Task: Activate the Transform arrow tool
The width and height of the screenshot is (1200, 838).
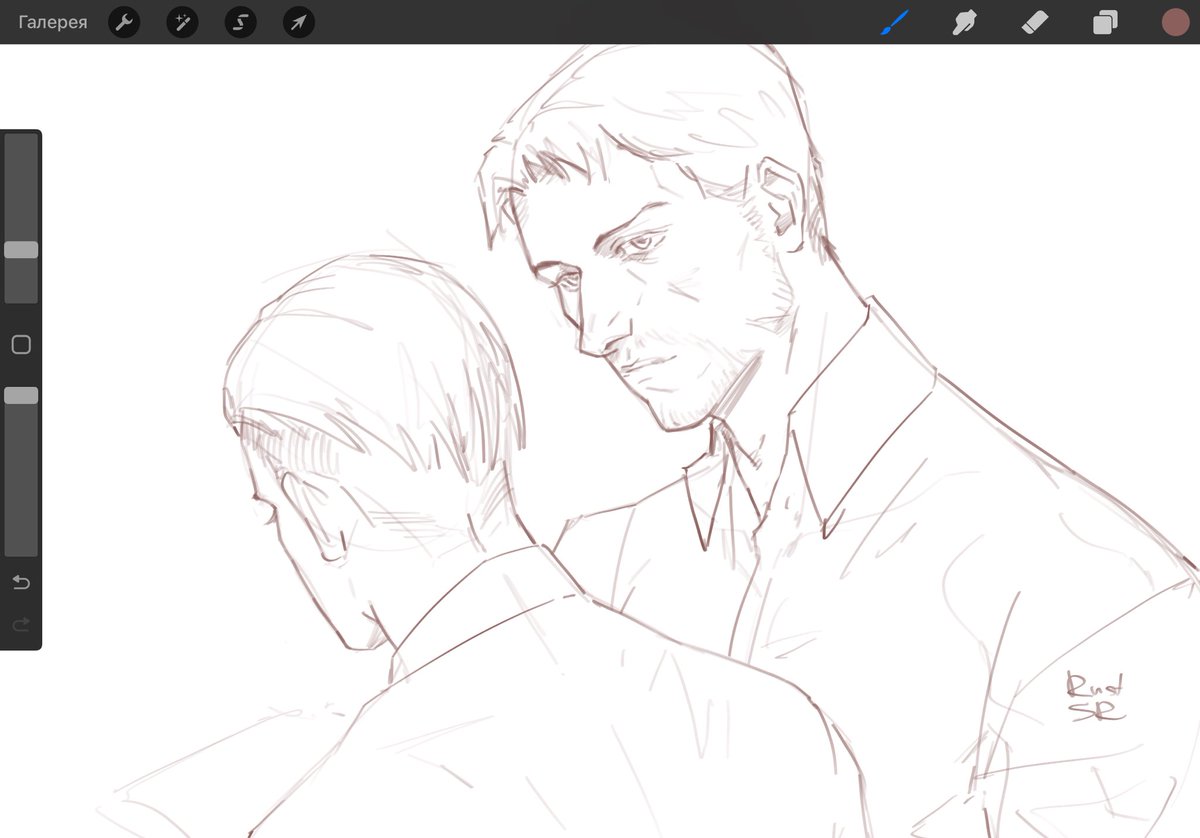Action: [x=299, y=22]
